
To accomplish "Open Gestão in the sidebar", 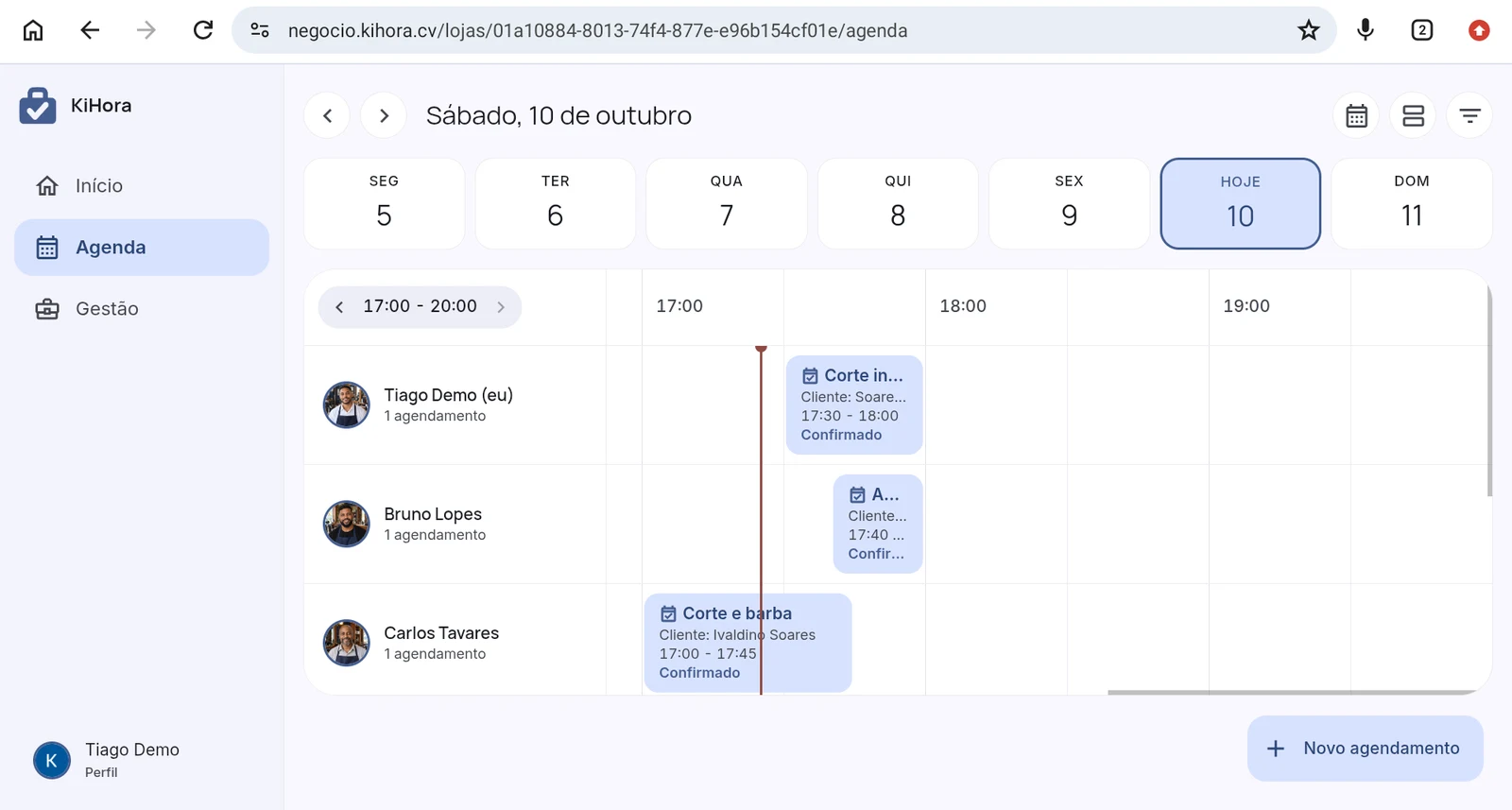I will [x=142, y=309].
